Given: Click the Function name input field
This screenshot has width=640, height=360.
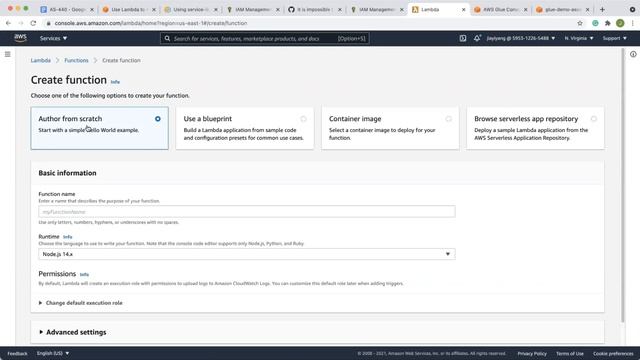Looking at the screenshot, I should [247, 211].
